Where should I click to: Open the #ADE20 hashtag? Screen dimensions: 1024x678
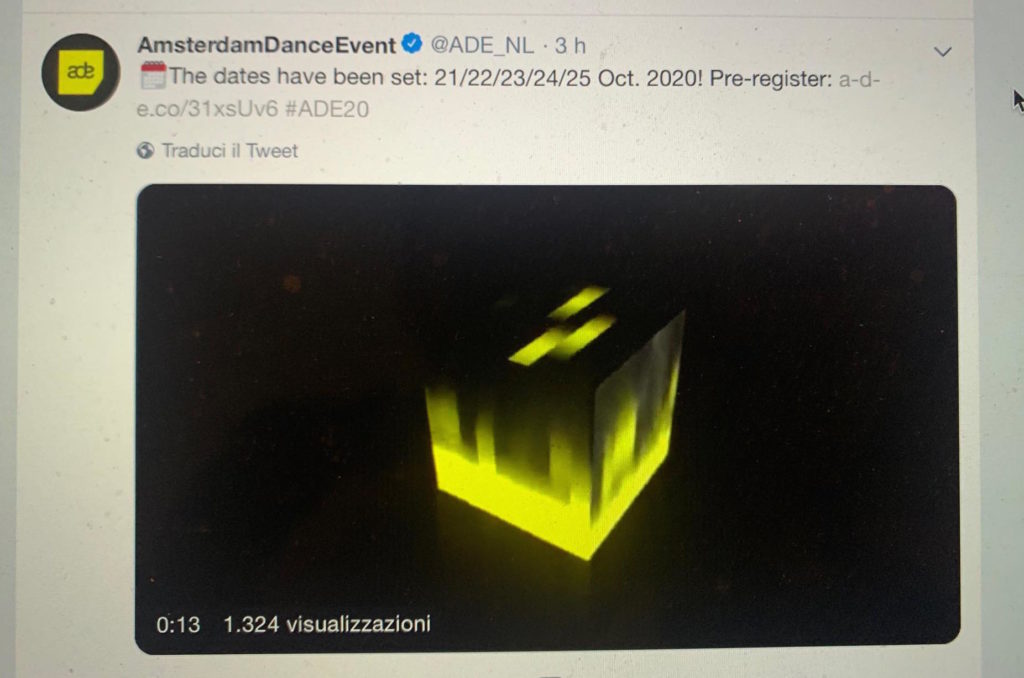[x=327, y=109]
